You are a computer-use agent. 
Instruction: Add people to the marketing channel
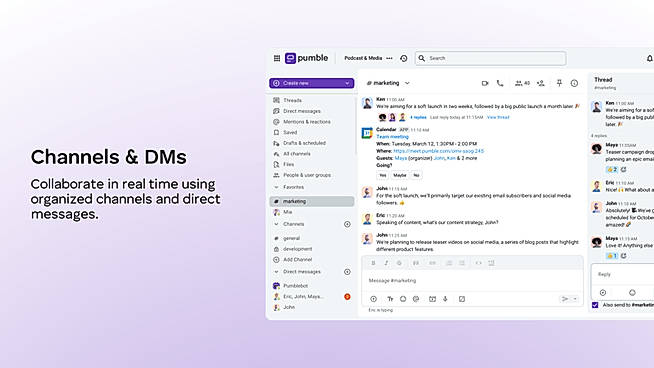click(x=541, y=83)
